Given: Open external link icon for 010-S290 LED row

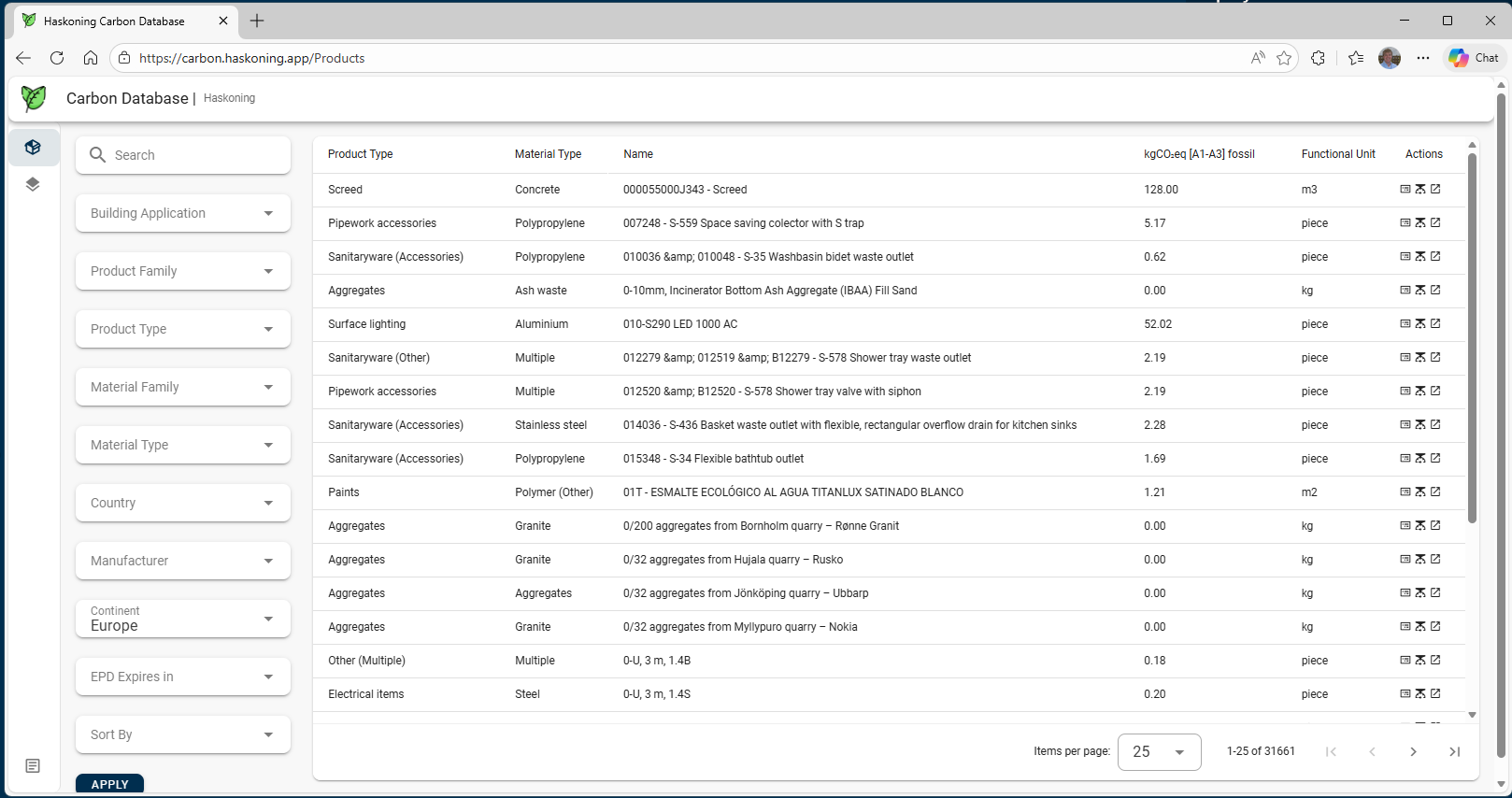Looking at the screenshot, I should [1435, 323].
